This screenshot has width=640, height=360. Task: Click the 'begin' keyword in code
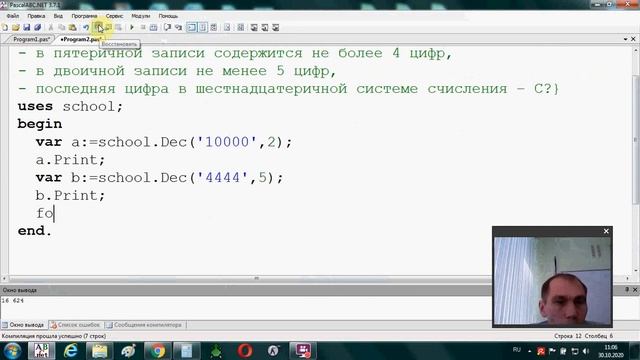tap(40, 124)
